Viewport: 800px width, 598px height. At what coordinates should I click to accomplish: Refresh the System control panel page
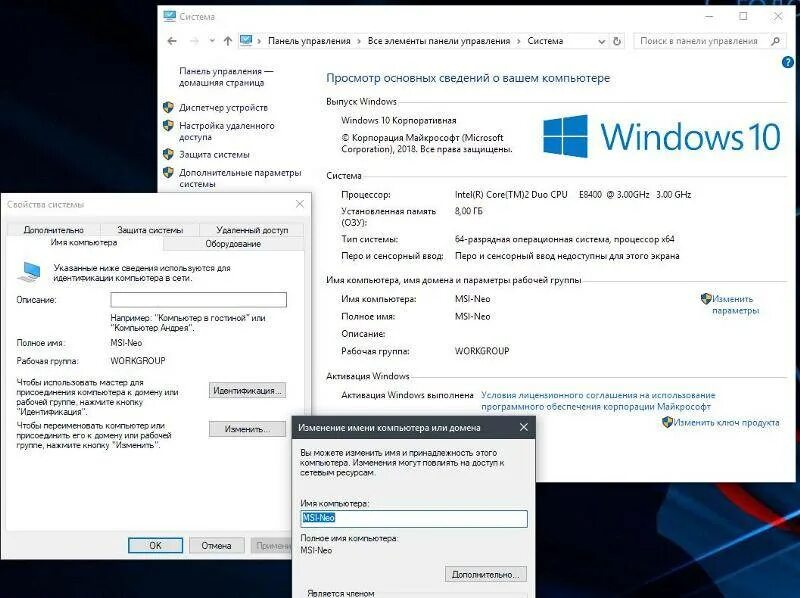click(x=617, y=41)
